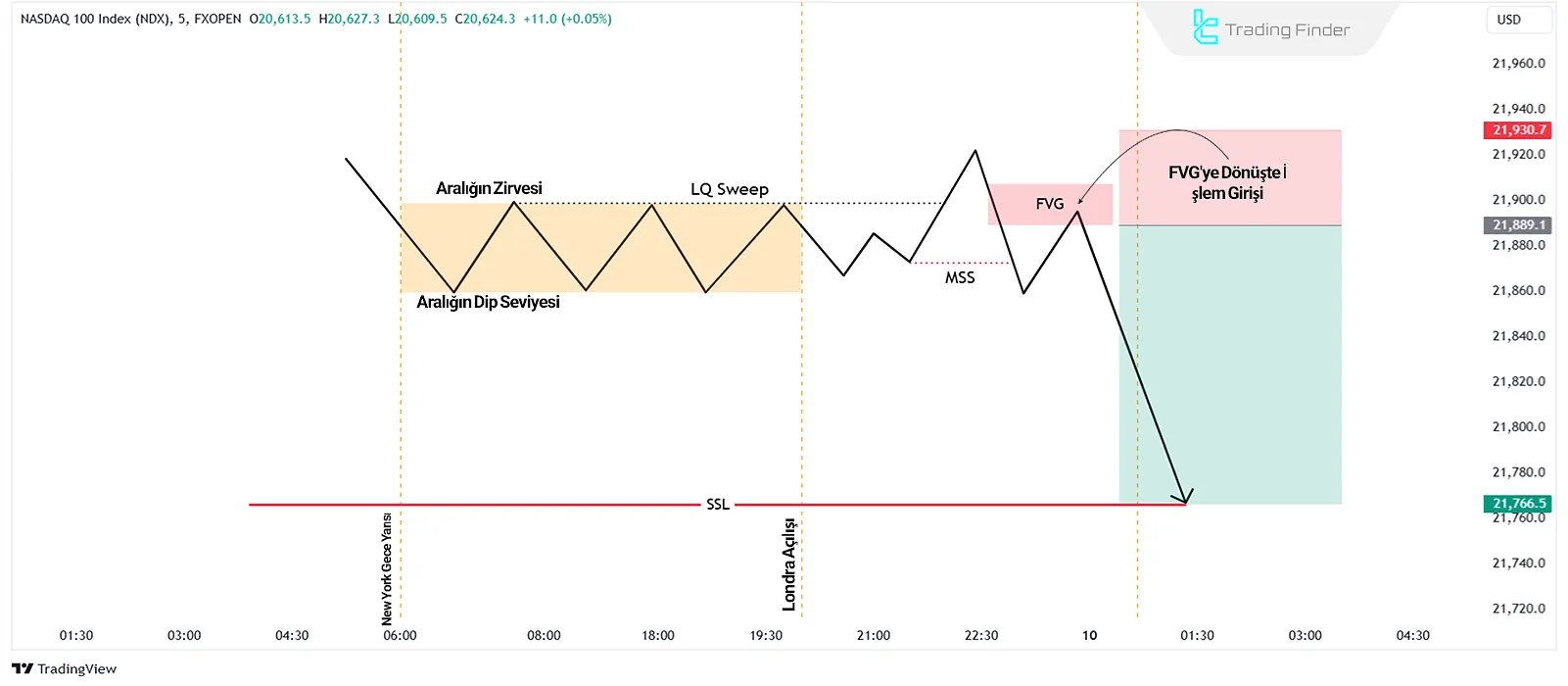Image resolution: width=1568 pixels, height=686 pixels.
Task: Click the arrowhead at the SSL target
Action: [1186, 497]
